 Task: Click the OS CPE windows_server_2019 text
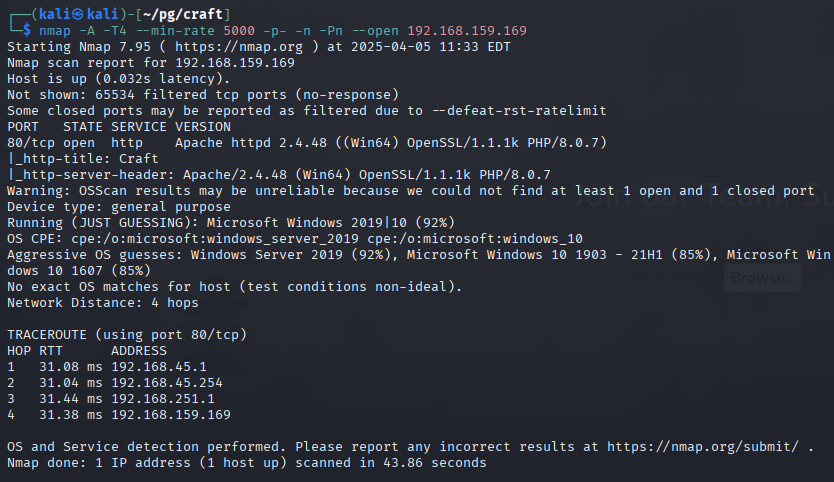click(x=215, y=239)
